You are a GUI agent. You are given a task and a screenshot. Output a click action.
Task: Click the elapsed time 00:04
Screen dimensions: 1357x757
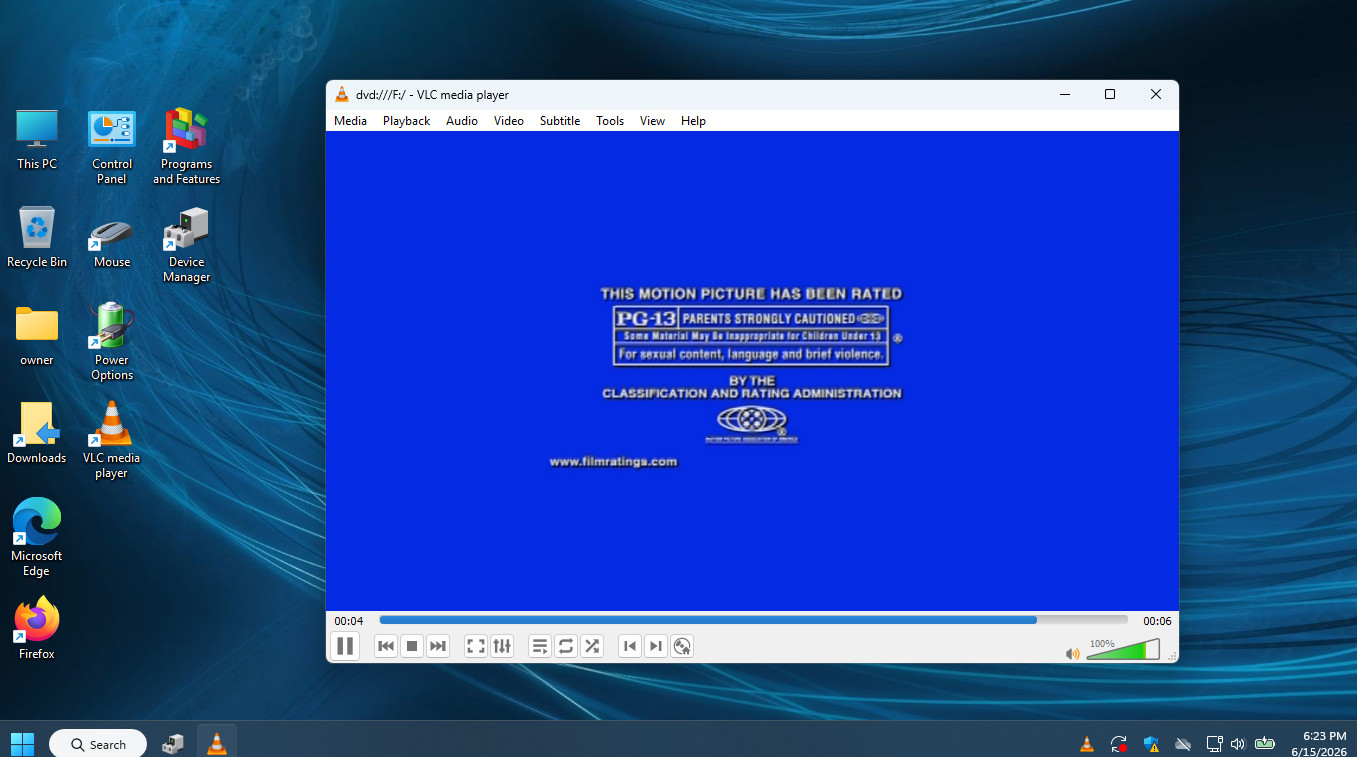[349, 621]
